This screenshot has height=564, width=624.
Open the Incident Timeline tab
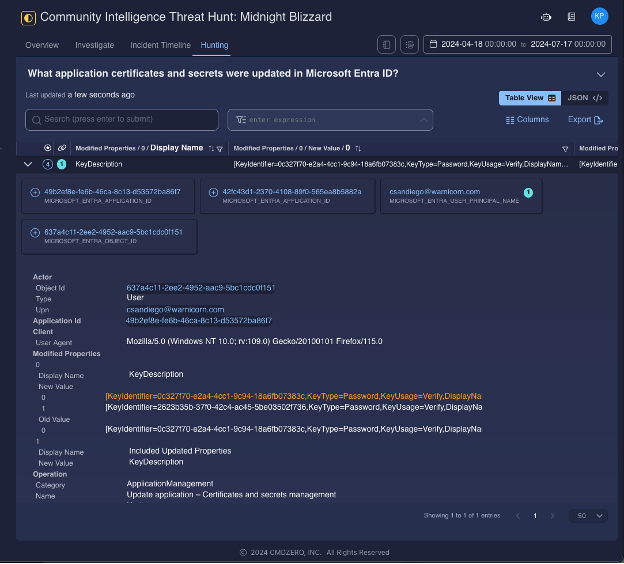click(x=160, y=45)
